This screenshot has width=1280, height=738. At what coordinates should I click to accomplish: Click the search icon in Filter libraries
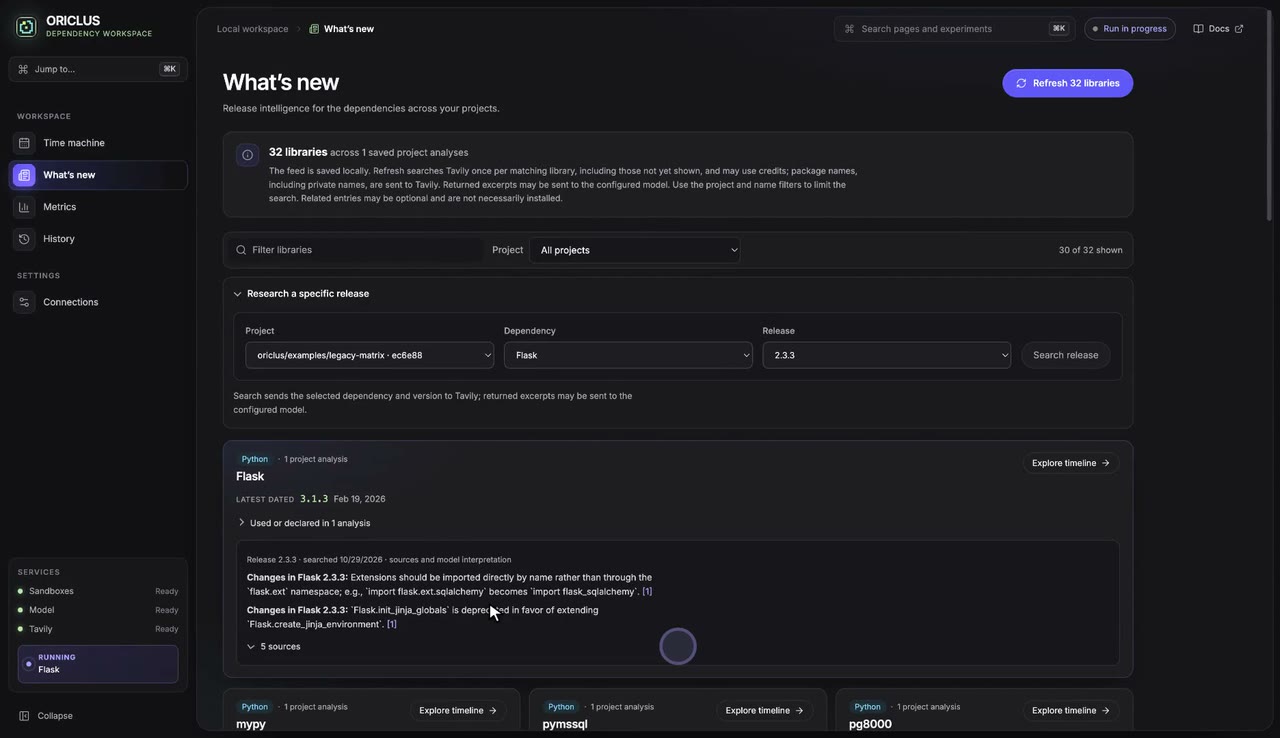pyautogui.click(x=241, y=250)
